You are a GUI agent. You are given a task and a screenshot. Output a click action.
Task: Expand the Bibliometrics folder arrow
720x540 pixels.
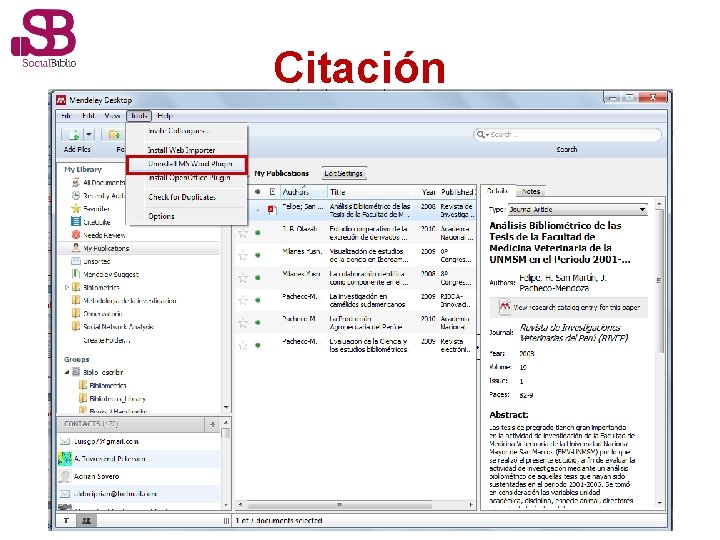tap(67, 287)
